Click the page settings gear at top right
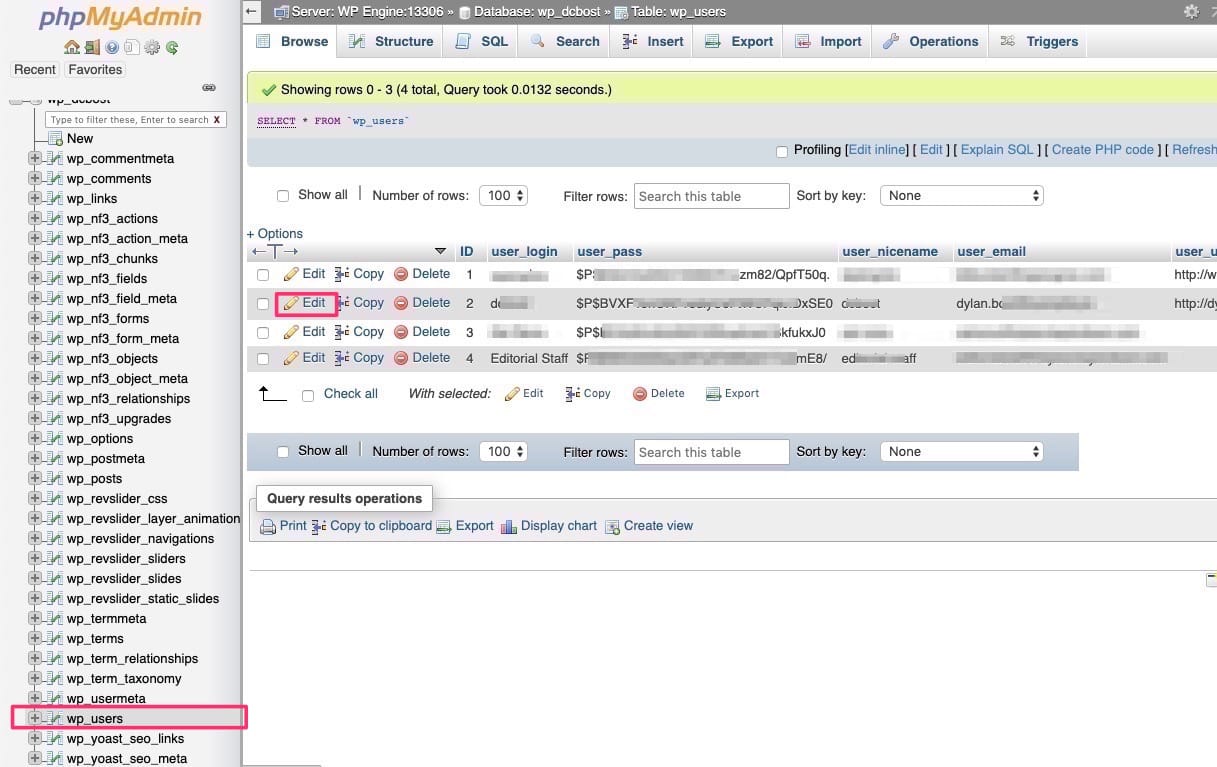This screenshot has height=767, width=1217. (x=1190, y=11)
